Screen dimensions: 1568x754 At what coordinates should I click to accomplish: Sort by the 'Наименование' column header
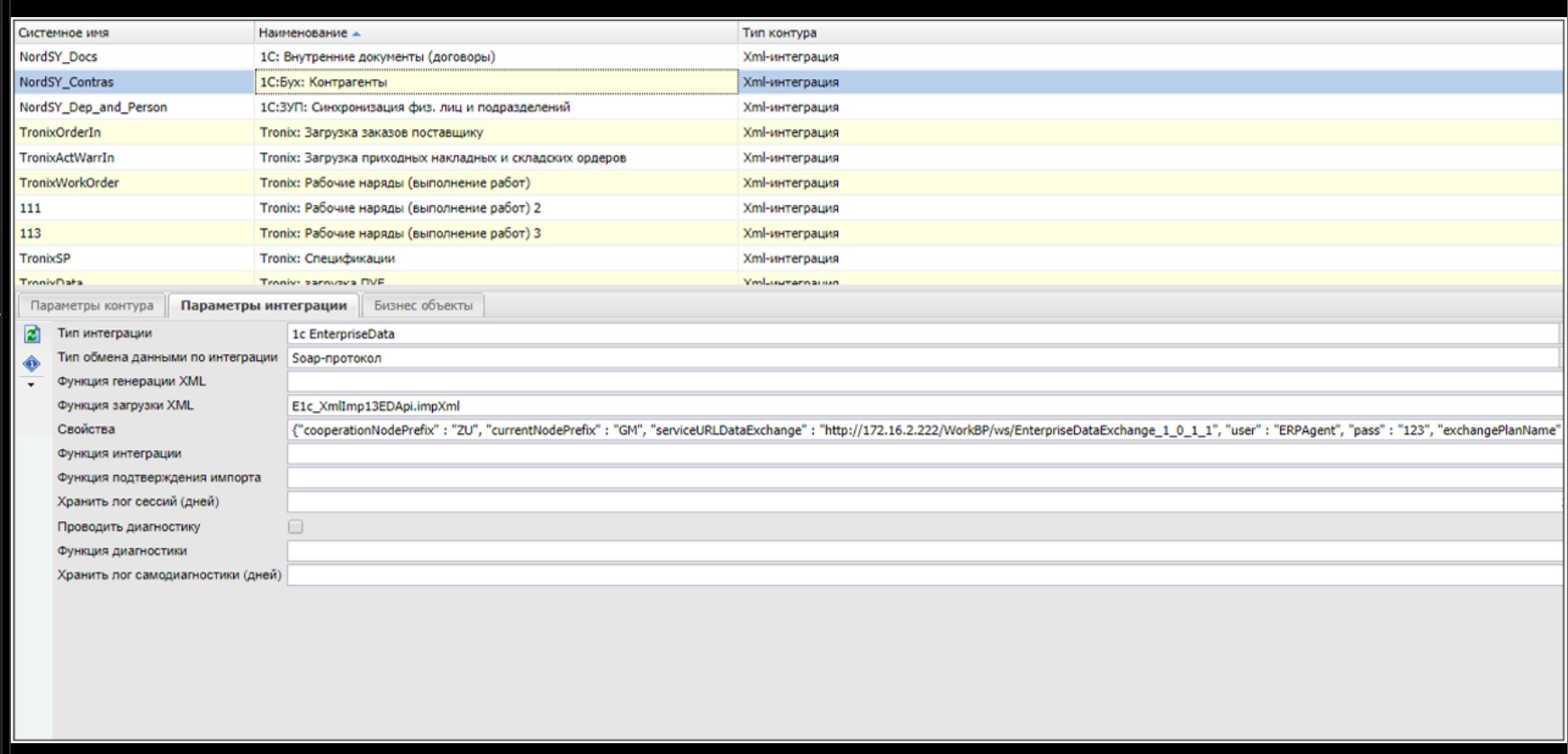click(302, 32)
